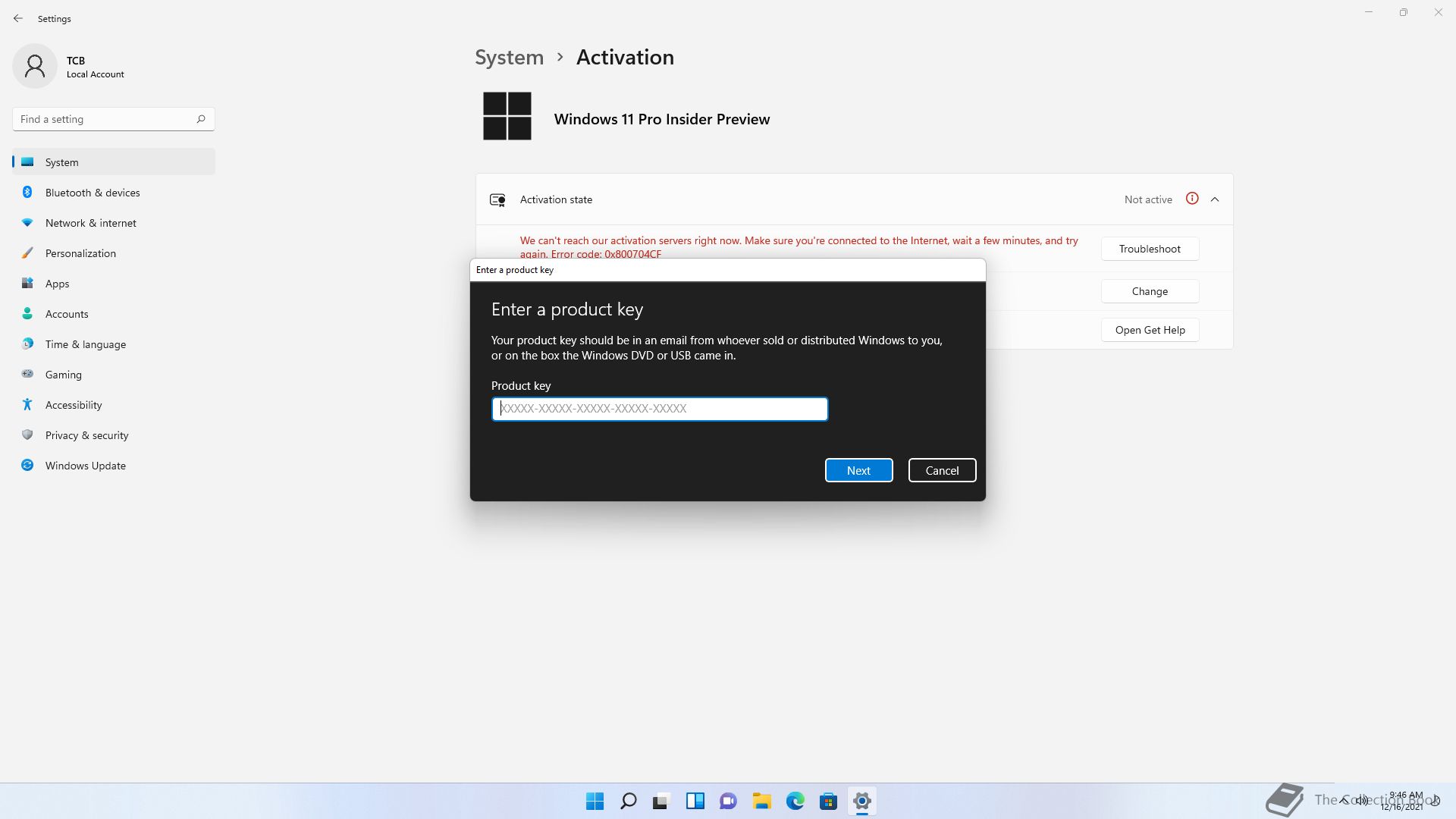Open Bluetooth & devices settings
Viewport: 1456px width, 819px height.
[x=114, y=193]
